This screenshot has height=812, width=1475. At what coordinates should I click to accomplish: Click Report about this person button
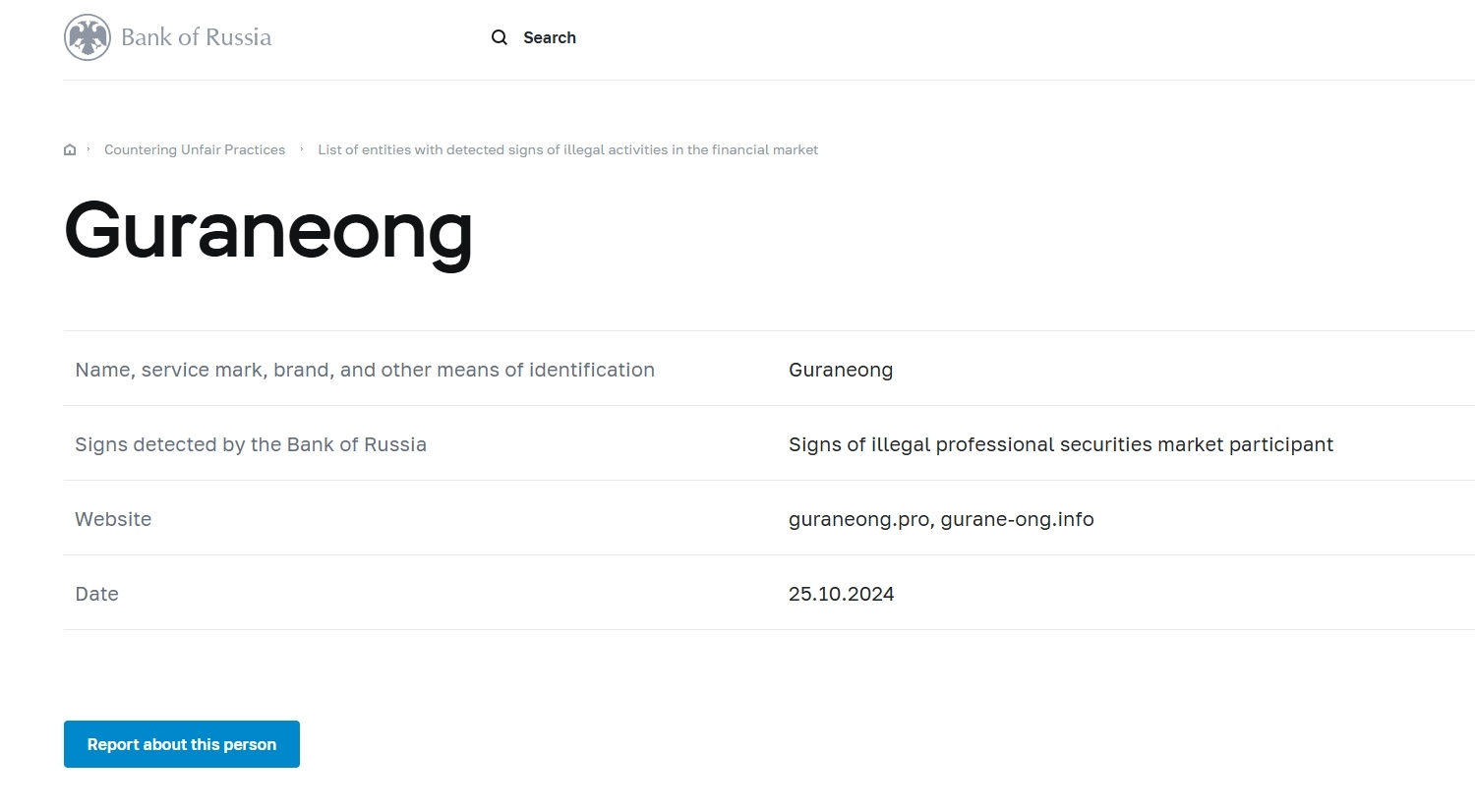click(182, 744)
